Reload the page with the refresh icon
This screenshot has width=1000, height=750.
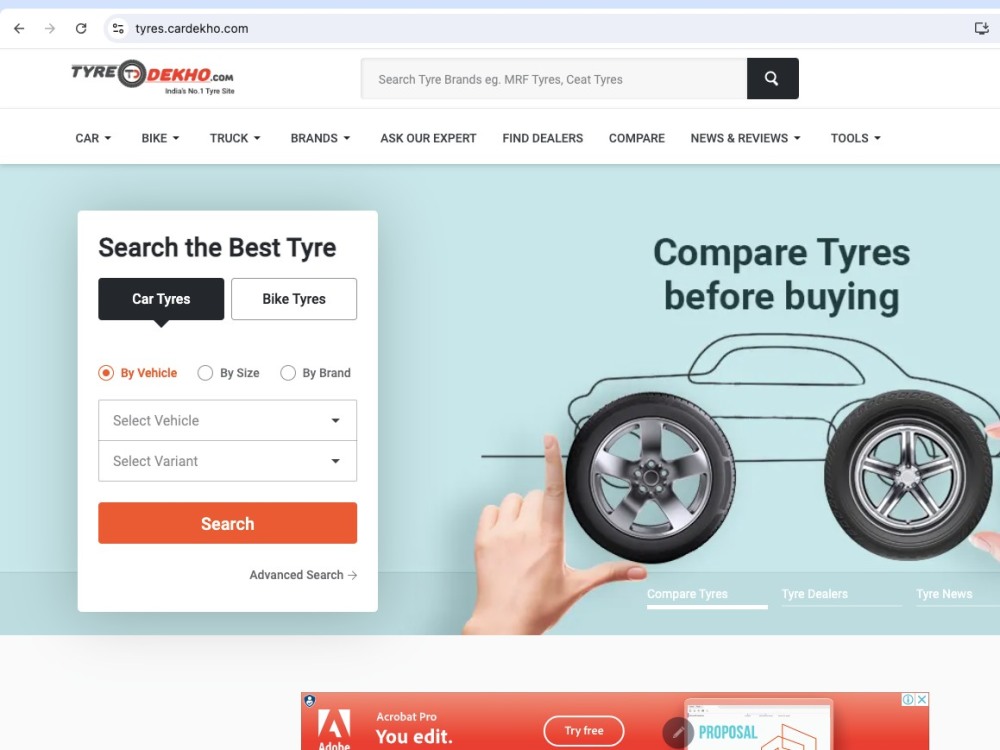(81, 28)
